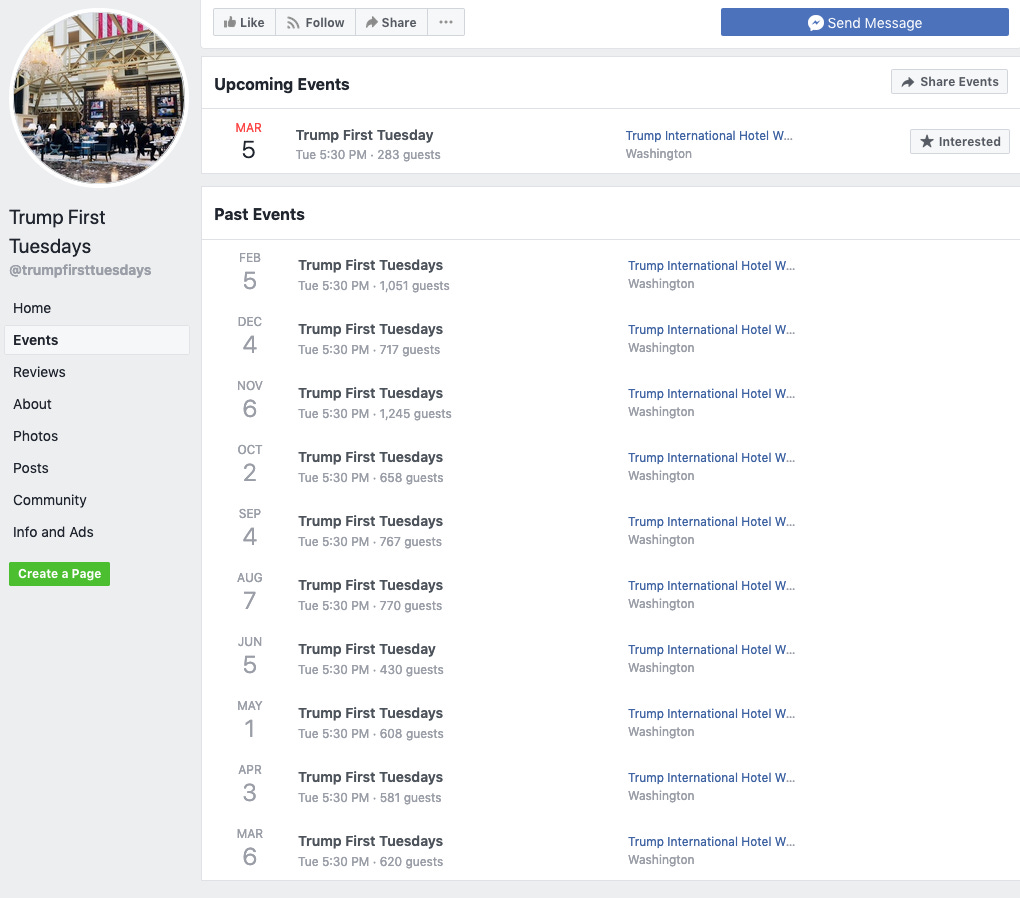Click the Share page button
Screen dimensions: 1020x898
391,22
